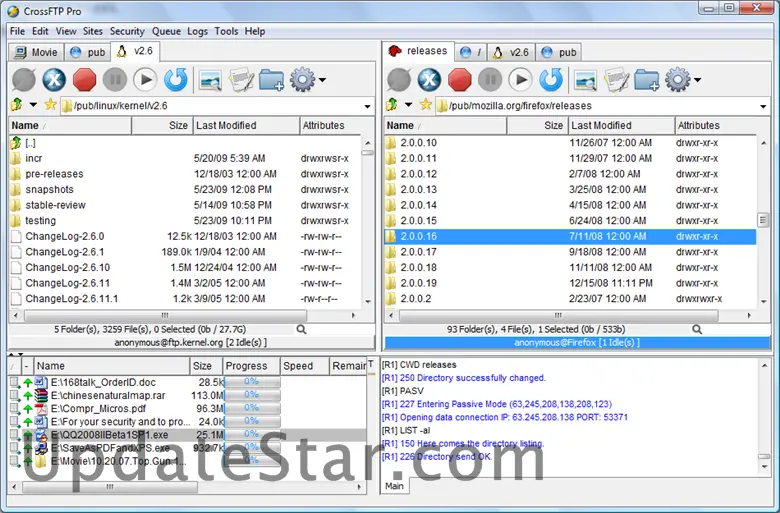
Task: Click the progress bar of QQ2008IIBeta1SP1.exe
Action: pos(251,435)
